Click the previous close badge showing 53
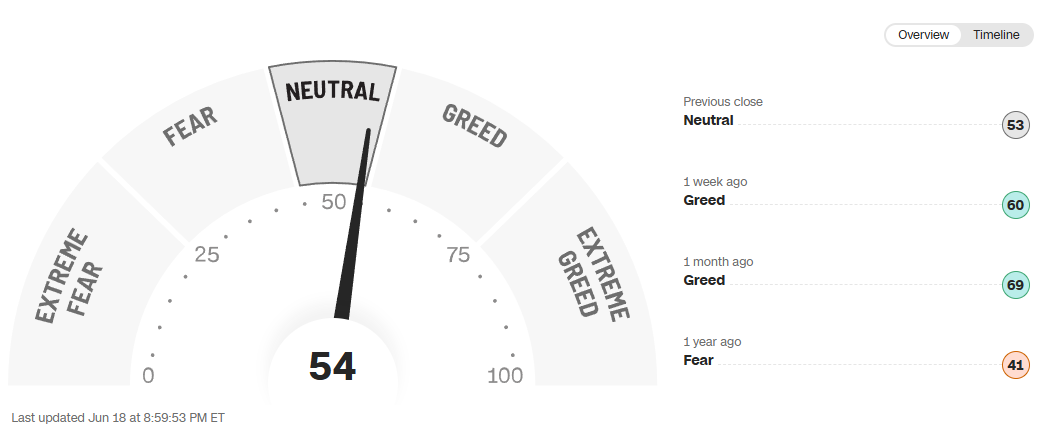Image resolution: width=1046 pixels, height=442 pixels. pos(1016,126)
